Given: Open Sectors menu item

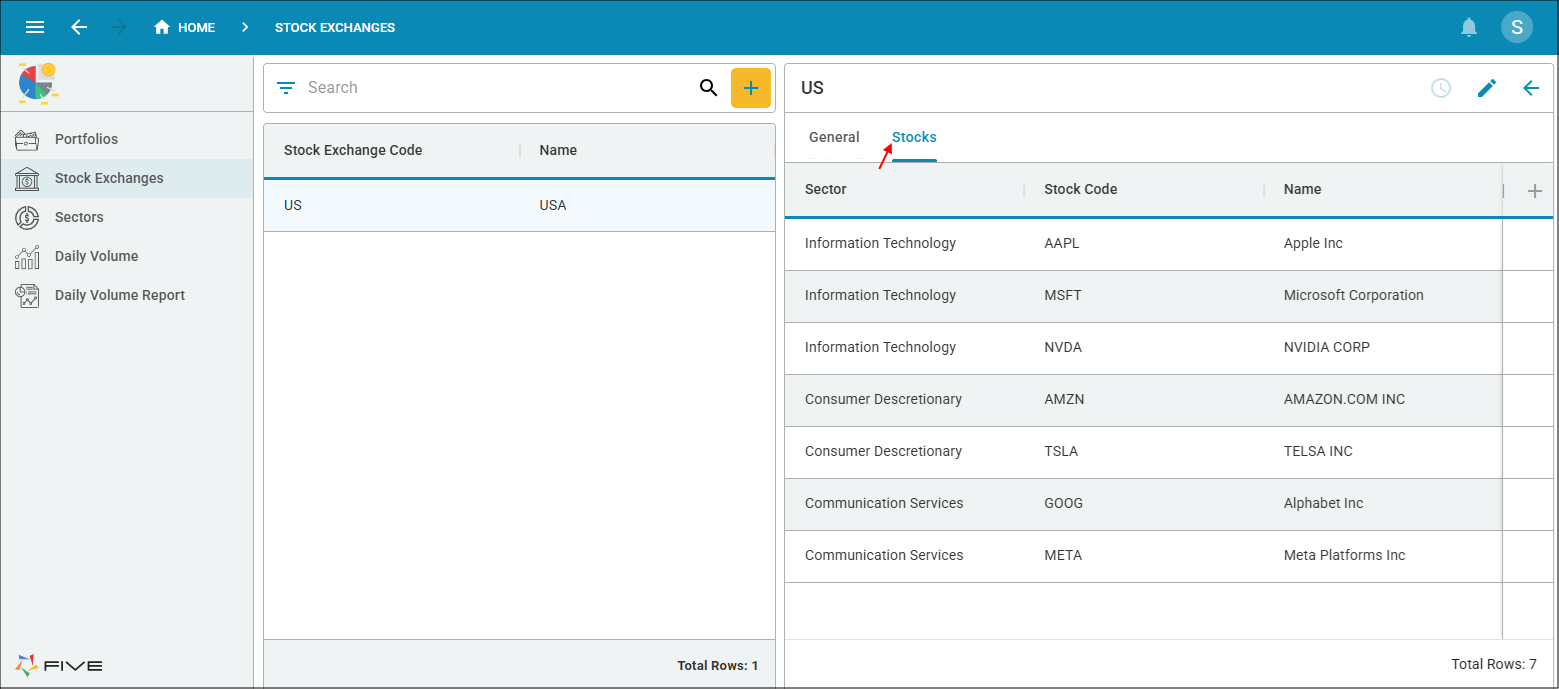Looking at the screenshot, I should [x=126, y=217].
